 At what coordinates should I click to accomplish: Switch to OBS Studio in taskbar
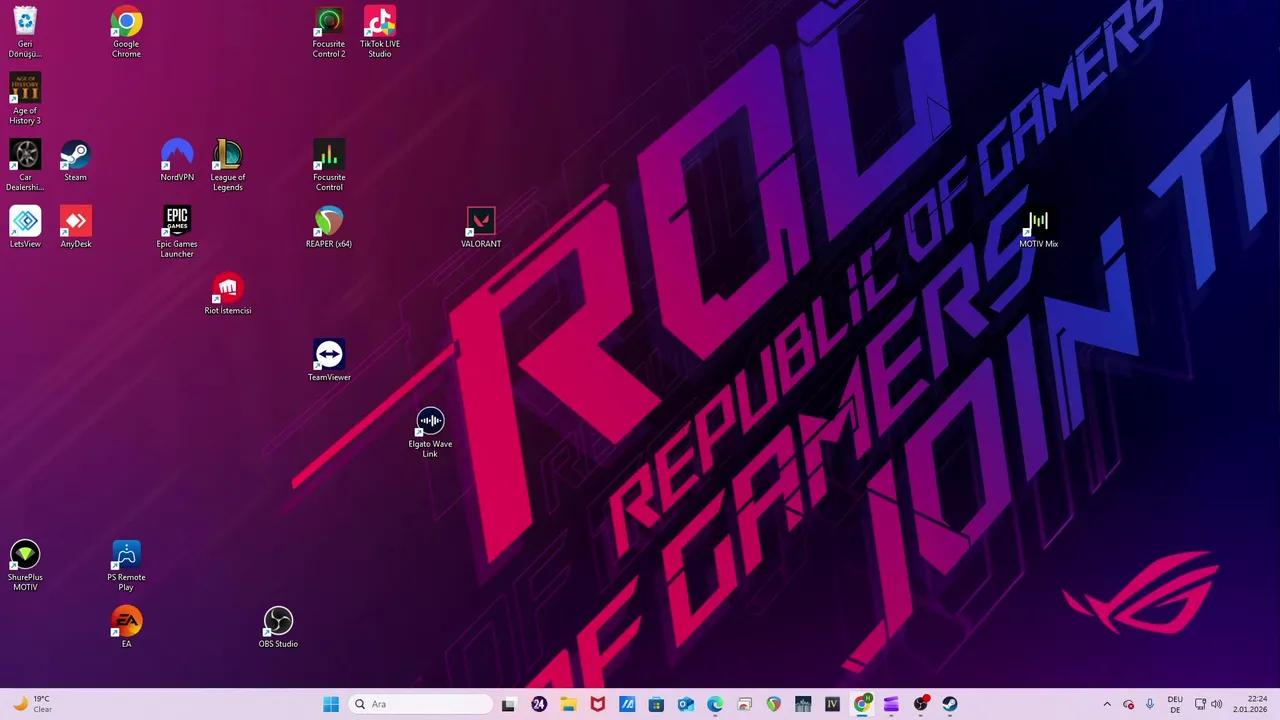pyautogui.click(x=920, y=704)
